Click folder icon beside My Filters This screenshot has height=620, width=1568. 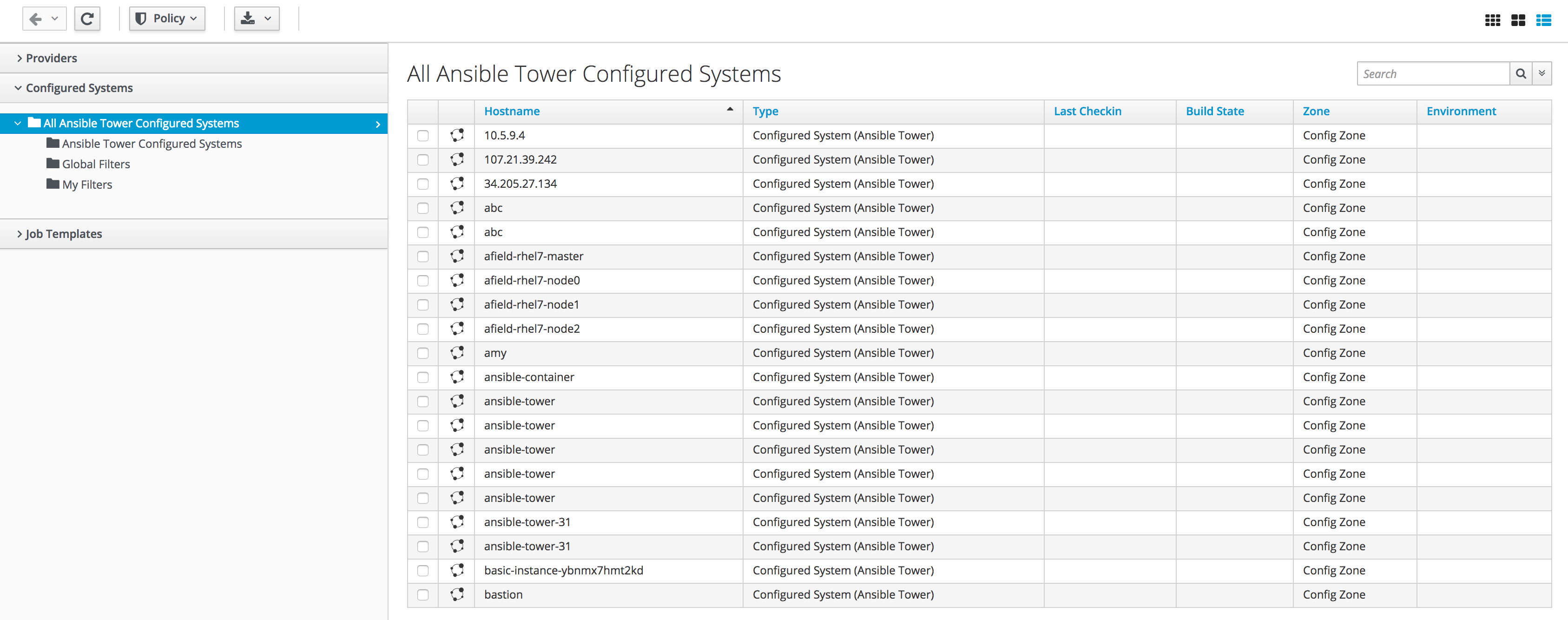53,184
